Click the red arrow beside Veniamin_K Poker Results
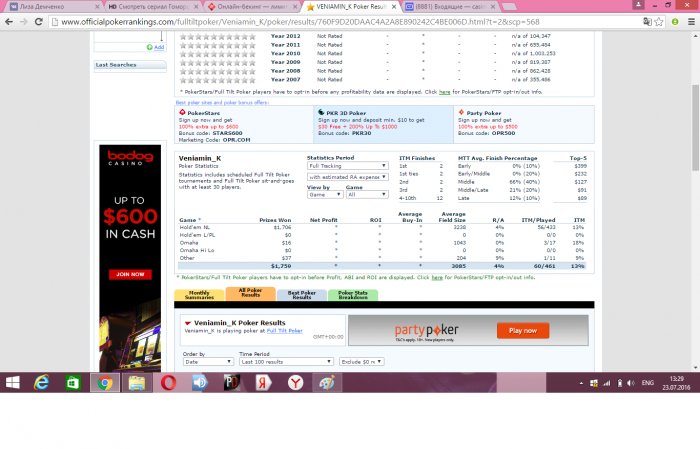This screenshot has height=449, width=700. [x=188, y=323]
